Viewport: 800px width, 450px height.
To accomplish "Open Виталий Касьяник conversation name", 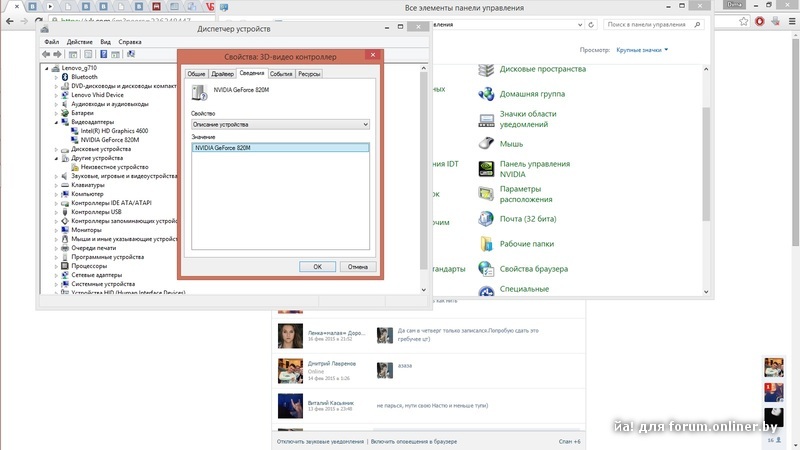I will [331, 403].
